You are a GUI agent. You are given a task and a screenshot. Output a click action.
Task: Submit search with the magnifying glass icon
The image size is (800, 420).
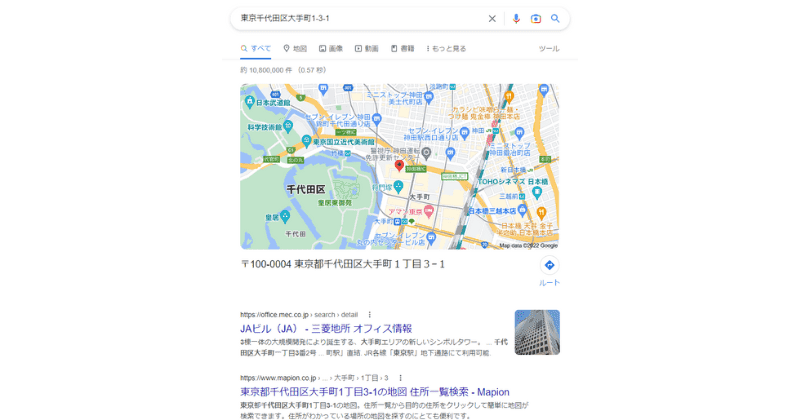click(555, 19)
